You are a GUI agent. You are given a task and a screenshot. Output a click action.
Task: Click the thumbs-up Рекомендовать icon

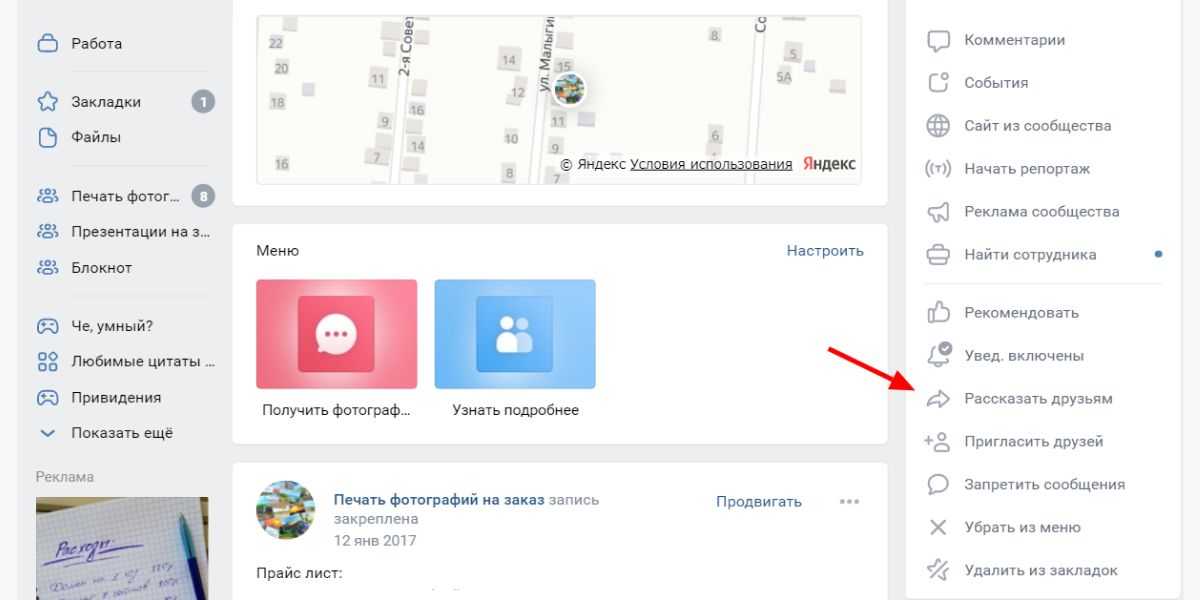point(938,313)
